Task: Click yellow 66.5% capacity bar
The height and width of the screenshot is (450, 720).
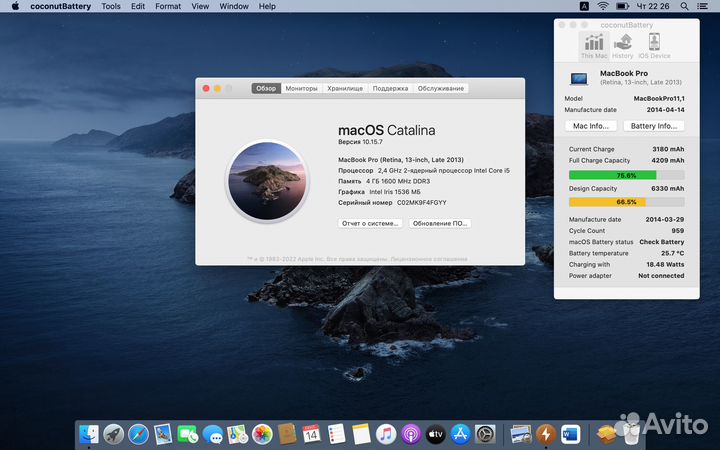Action: point(626,202)
